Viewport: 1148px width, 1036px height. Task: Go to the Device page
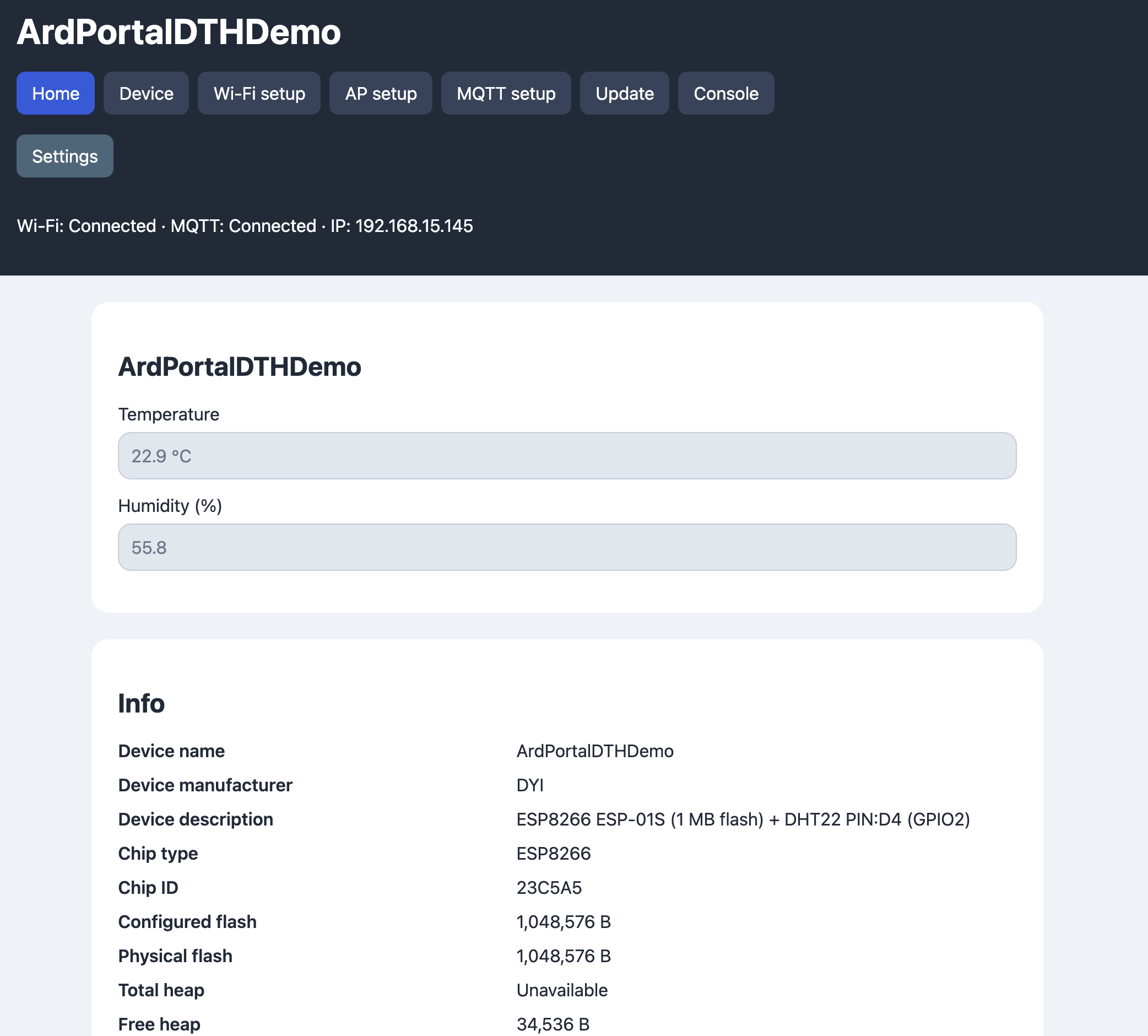click(x=146, y=93)
